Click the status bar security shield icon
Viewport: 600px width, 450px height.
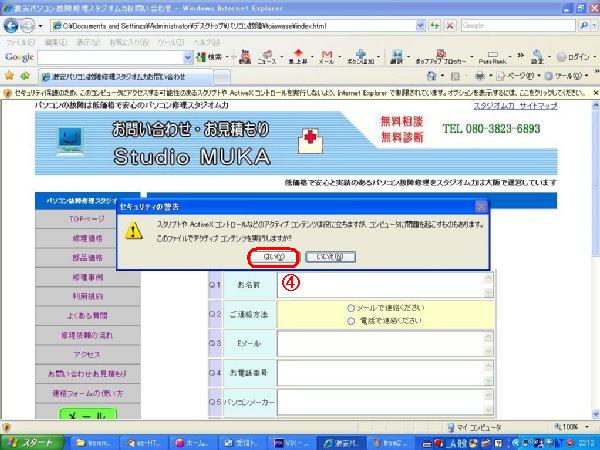pyautogui.click(x=6, y=427)
